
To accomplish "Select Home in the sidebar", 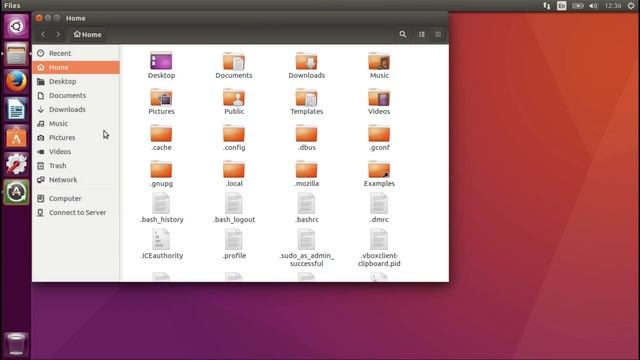I will [76, 67].
